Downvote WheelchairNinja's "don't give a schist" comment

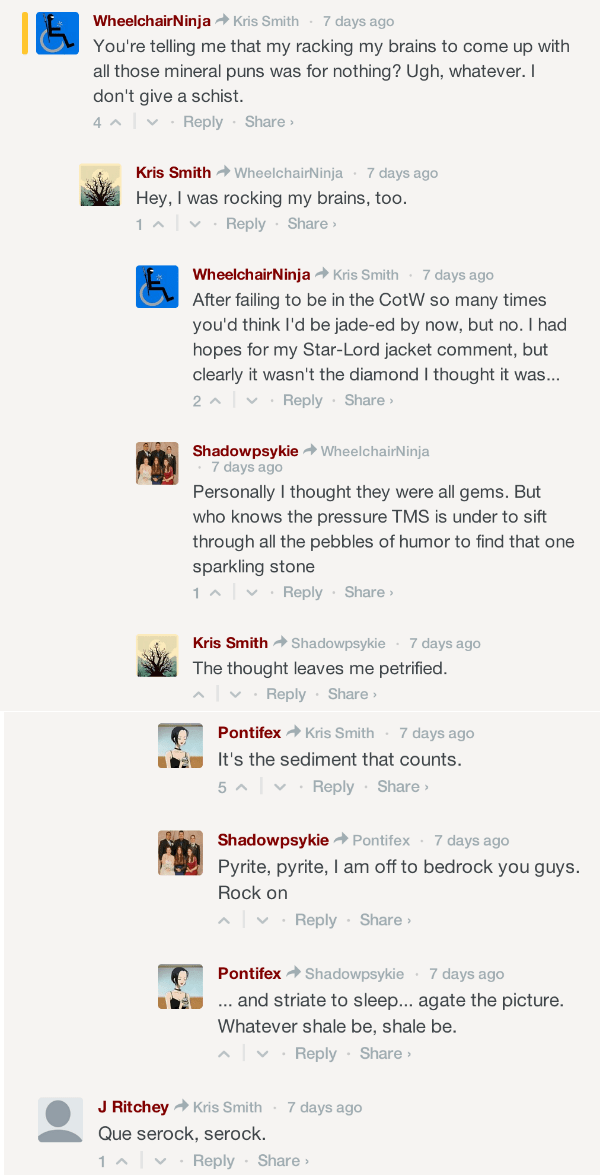152,122
